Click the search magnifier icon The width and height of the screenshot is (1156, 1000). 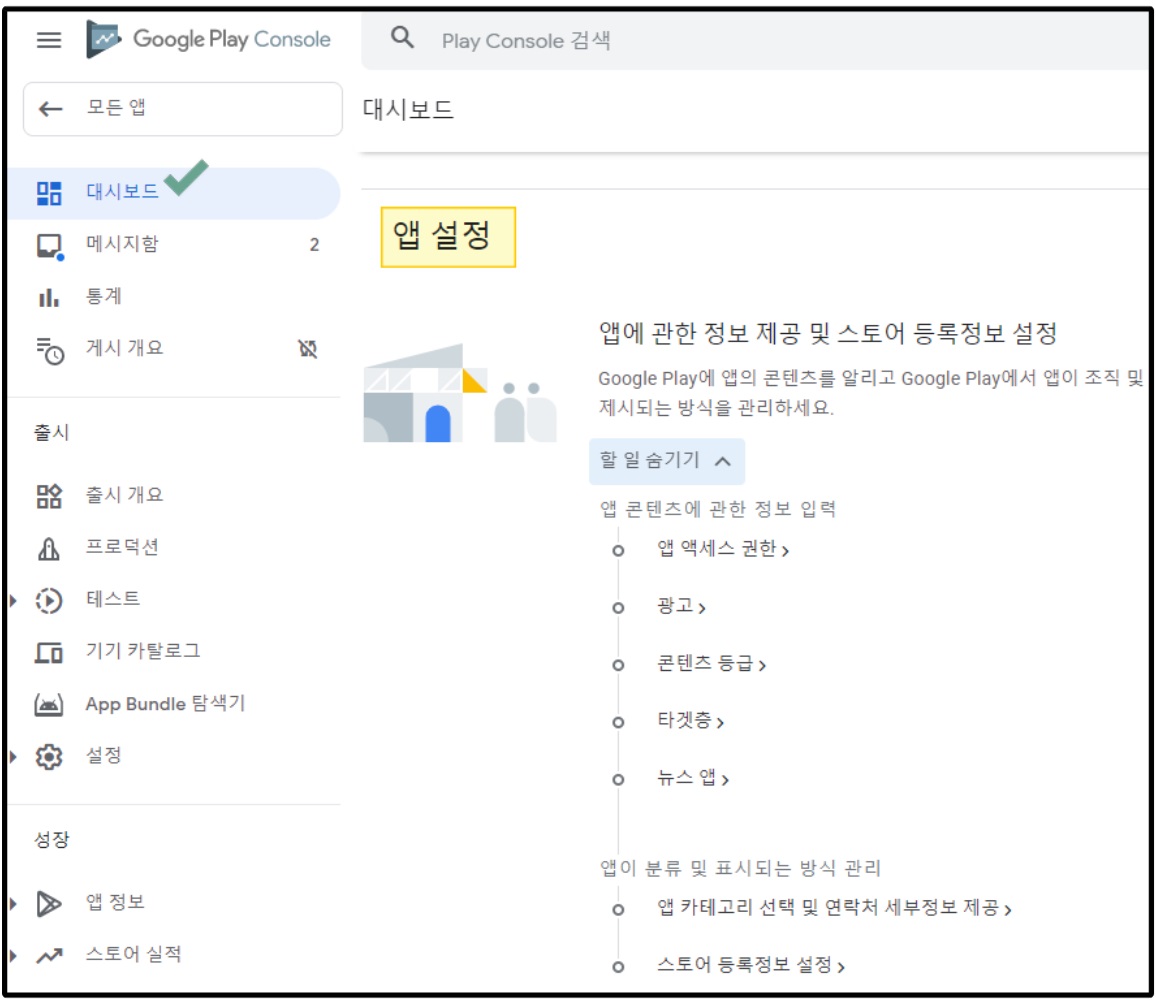(x=402, y=37)
